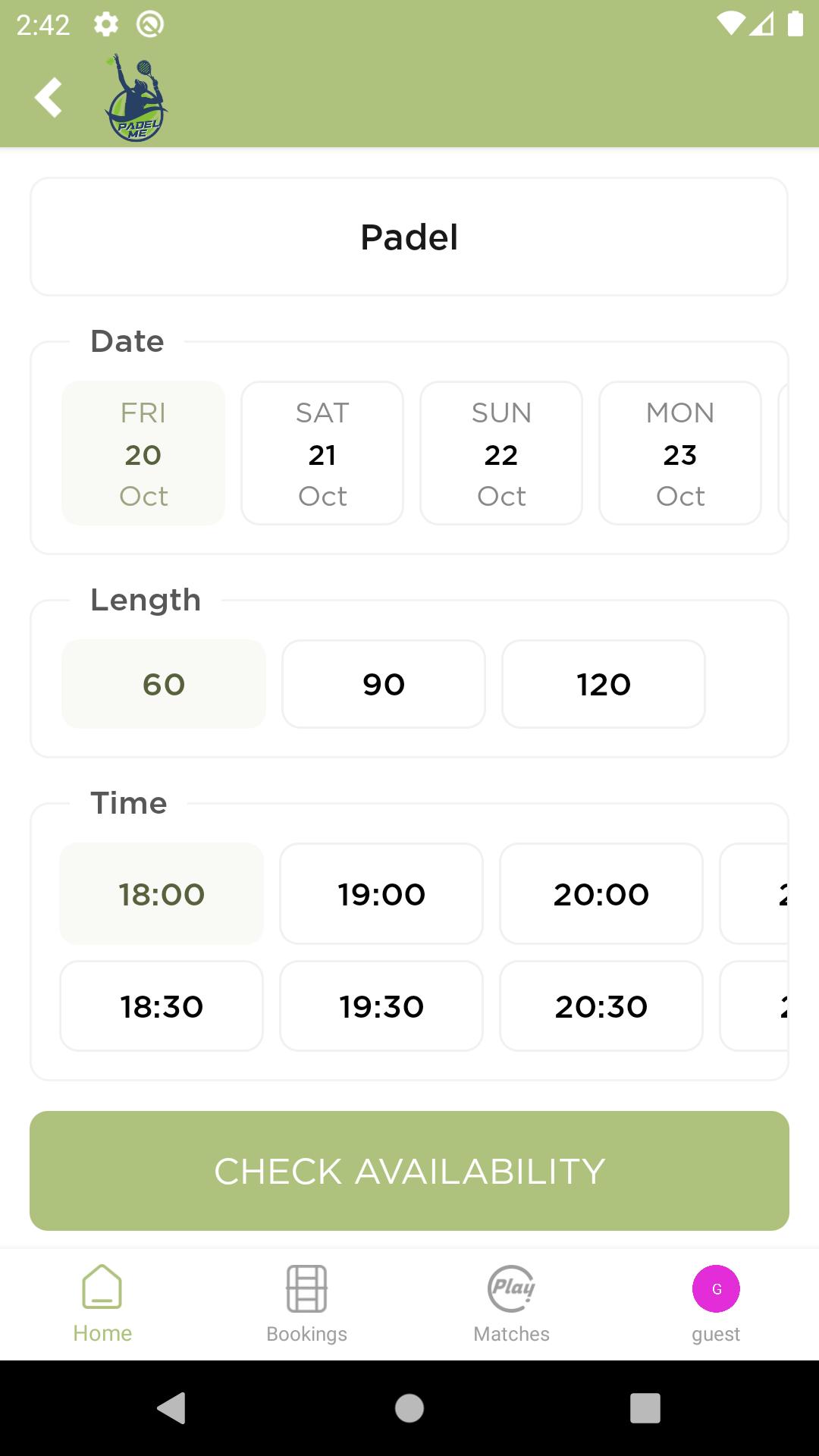This screenshot has height=1456, width=819.
Task: Choose 120 minute length
Action: coord(604,684)
